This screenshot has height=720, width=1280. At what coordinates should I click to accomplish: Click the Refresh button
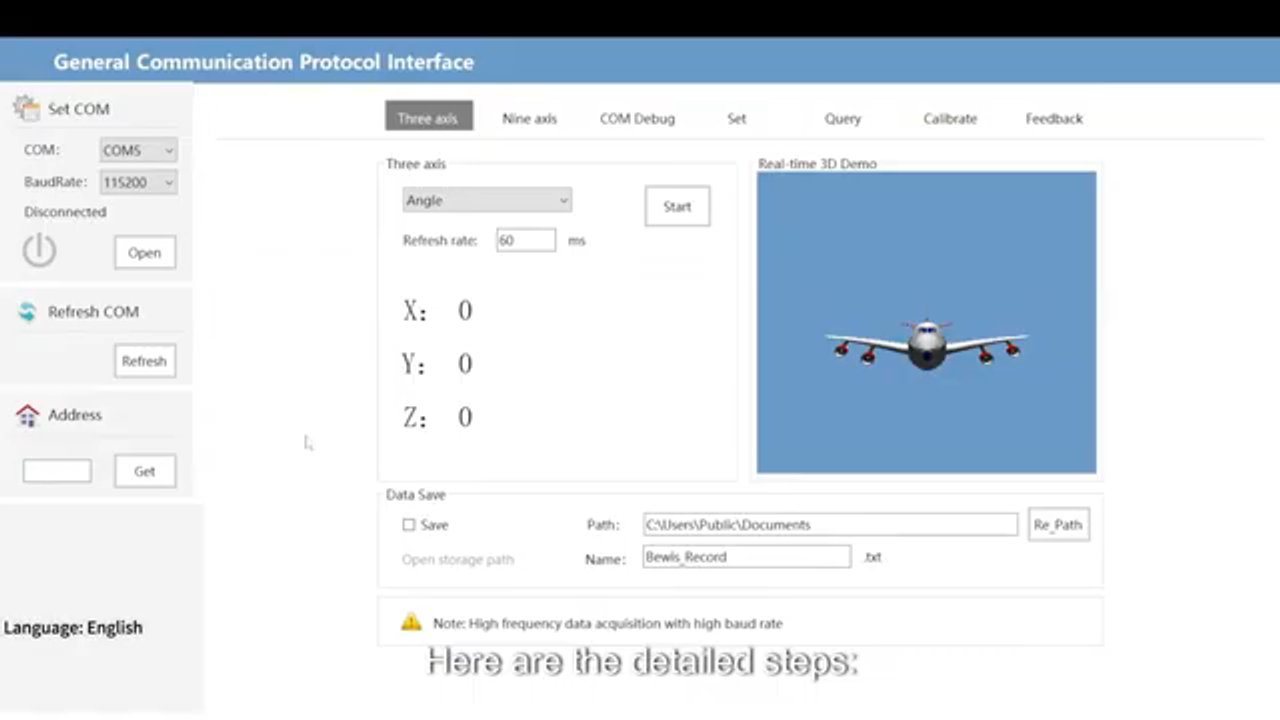144,361
